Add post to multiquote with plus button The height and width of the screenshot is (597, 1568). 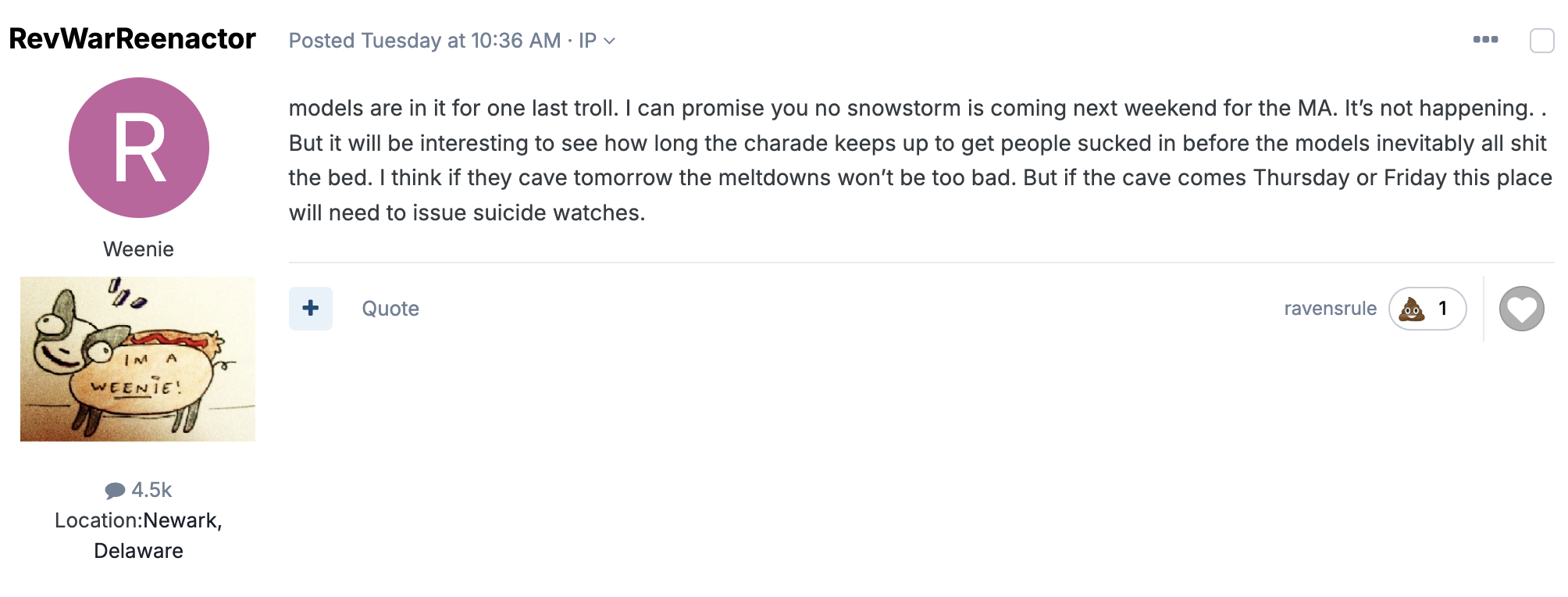tap(311, 309)
